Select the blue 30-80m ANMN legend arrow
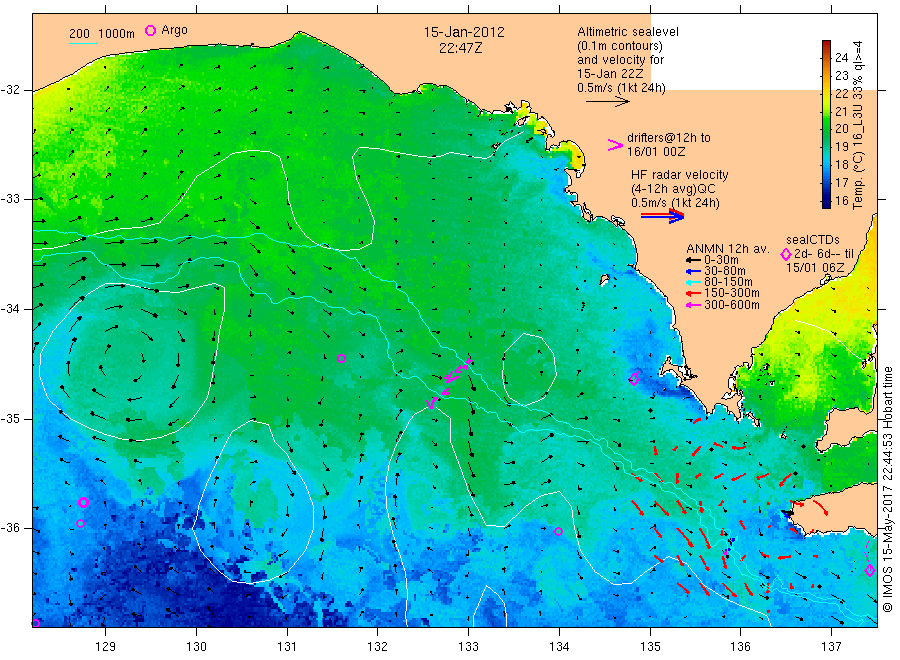The image size is (900, 660). [x=693, y=271]
